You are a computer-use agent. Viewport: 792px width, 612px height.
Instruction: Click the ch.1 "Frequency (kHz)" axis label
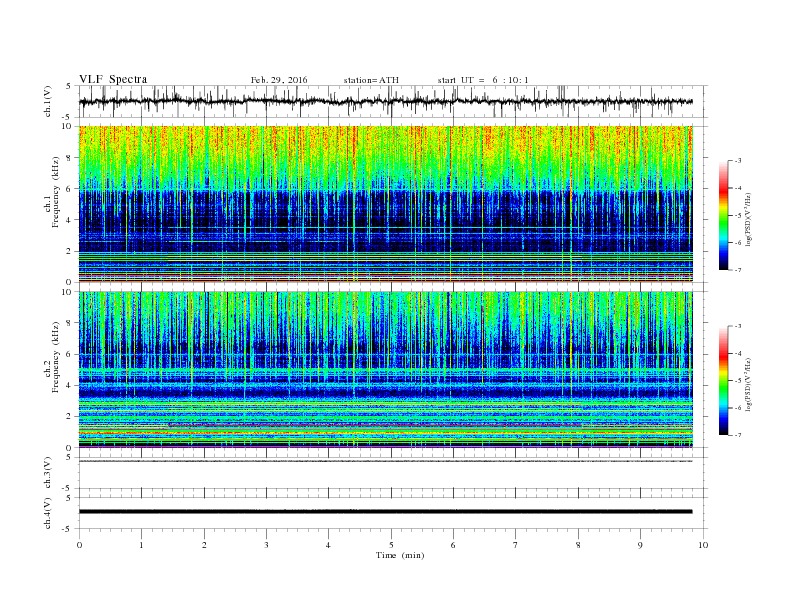[56, 192]
